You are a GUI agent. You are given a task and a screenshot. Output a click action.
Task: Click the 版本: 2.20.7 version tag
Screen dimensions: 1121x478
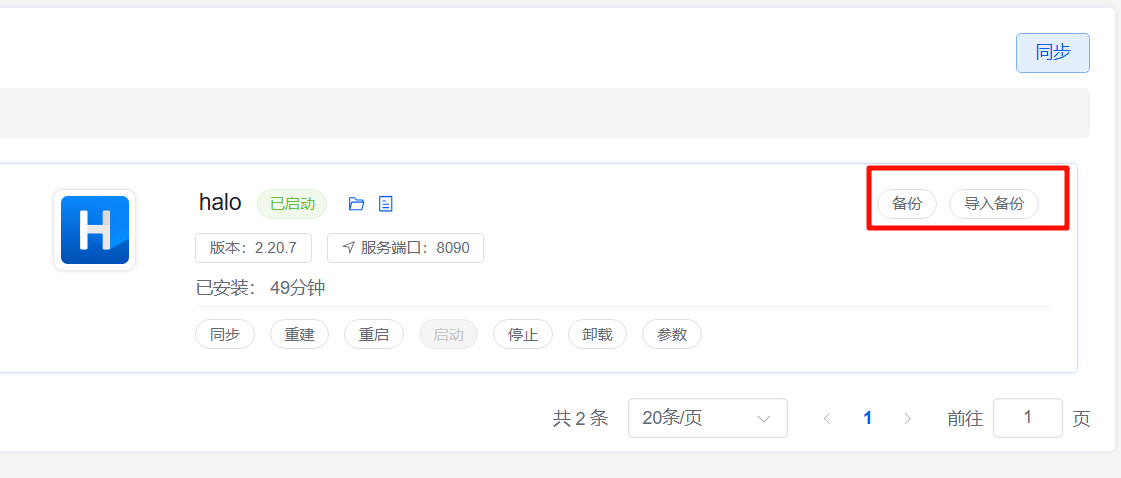pos(253,248)
